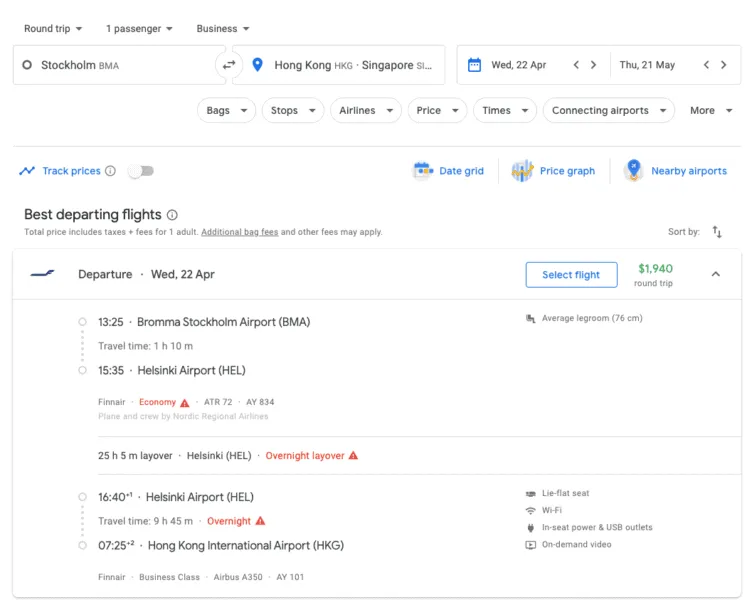
Task: Open Additional bag fees link
Action: tap(239, 232)
